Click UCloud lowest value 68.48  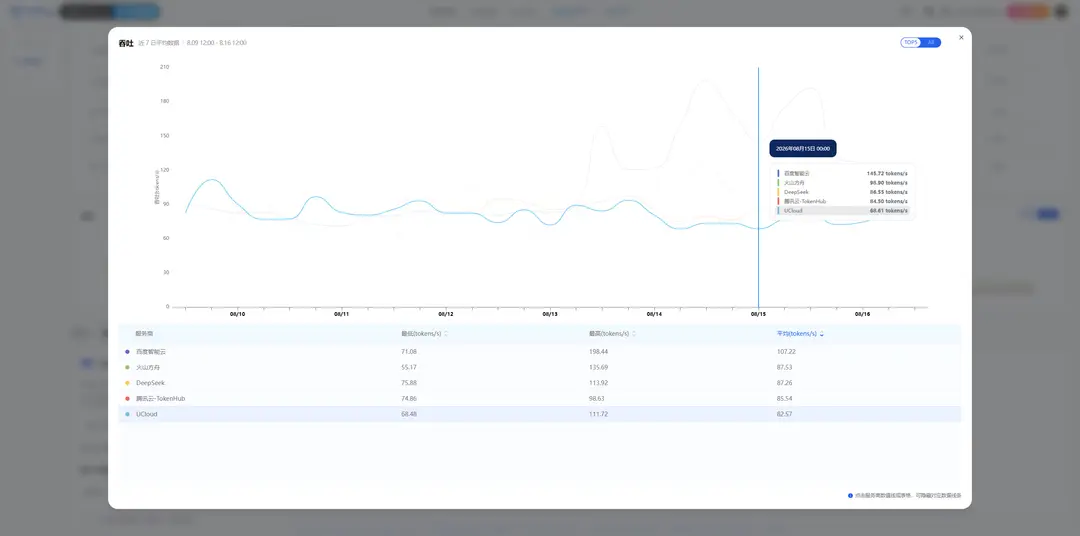click(409, 414)
